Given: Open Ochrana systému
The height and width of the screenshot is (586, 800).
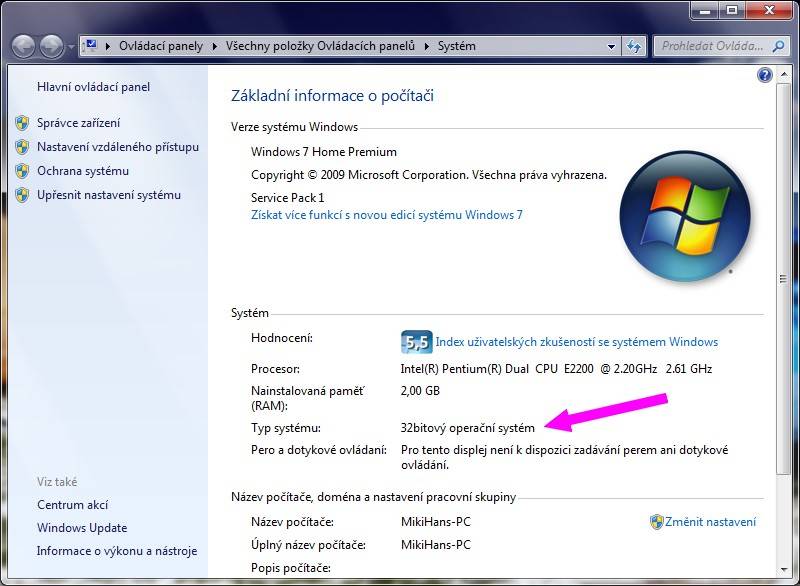Looking at the screenshot, I should pyautogui.click(x=83, y=171).
